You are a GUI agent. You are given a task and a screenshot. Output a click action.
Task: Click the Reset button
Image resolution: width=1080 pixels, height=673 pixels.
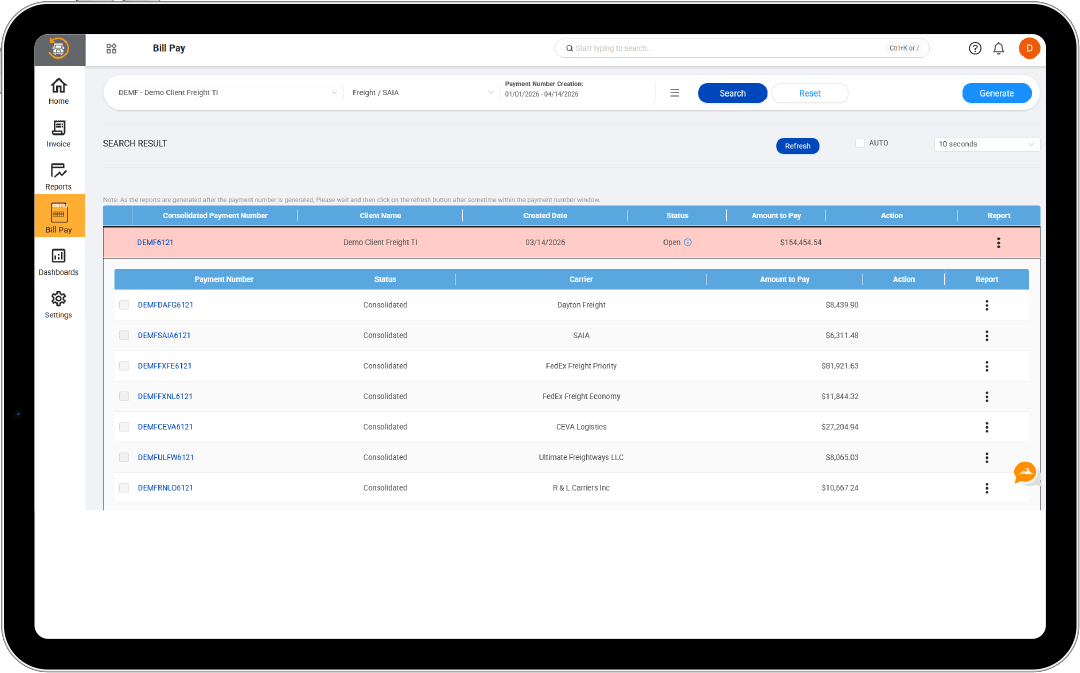tap(809, 93)
